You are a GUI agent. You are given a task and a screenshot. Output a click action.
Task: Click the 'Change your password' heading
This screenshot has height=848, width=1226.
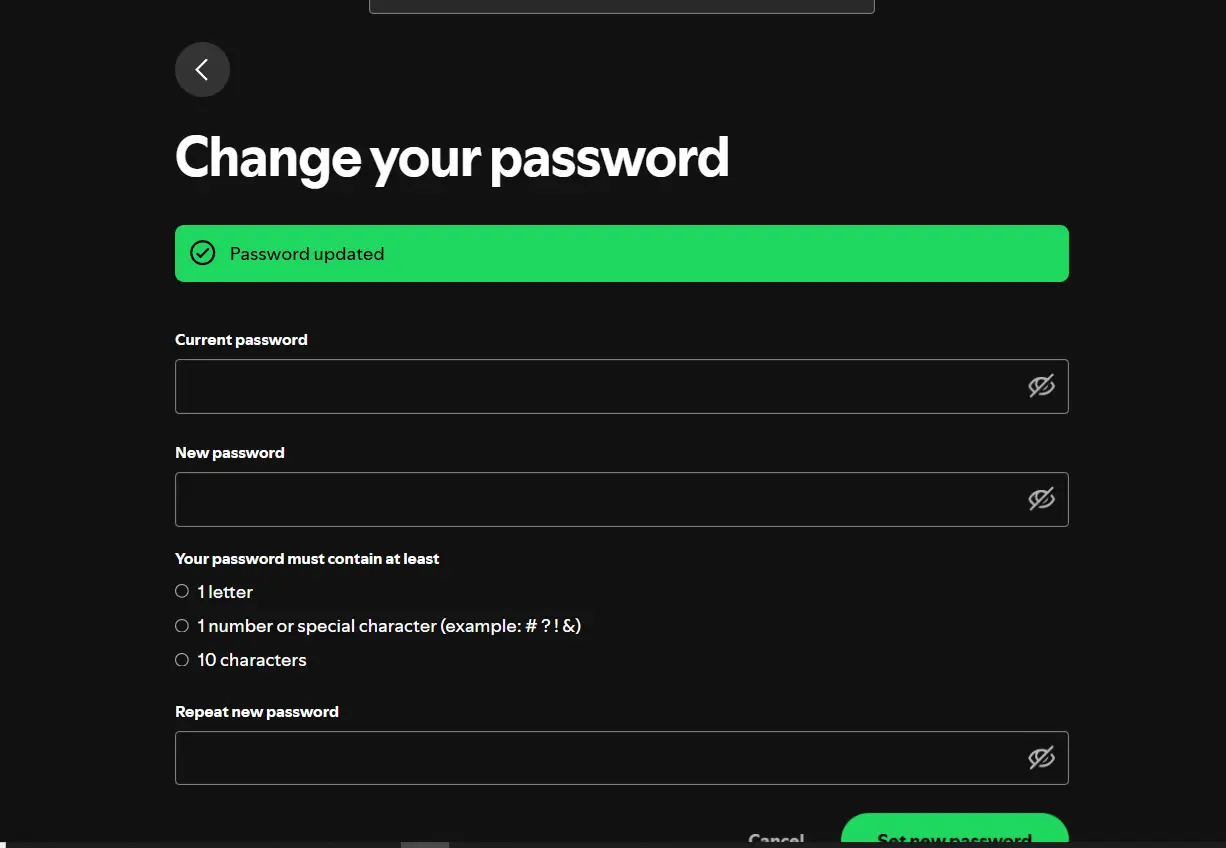point(452,158)
